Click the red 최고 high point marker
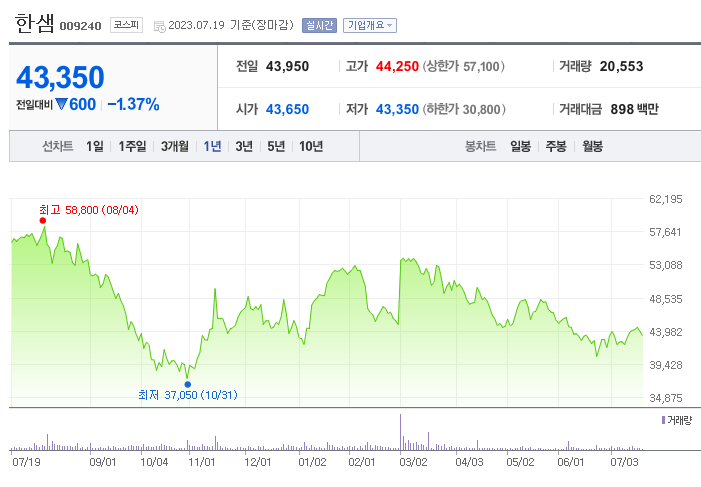 [x=42, y=220]
